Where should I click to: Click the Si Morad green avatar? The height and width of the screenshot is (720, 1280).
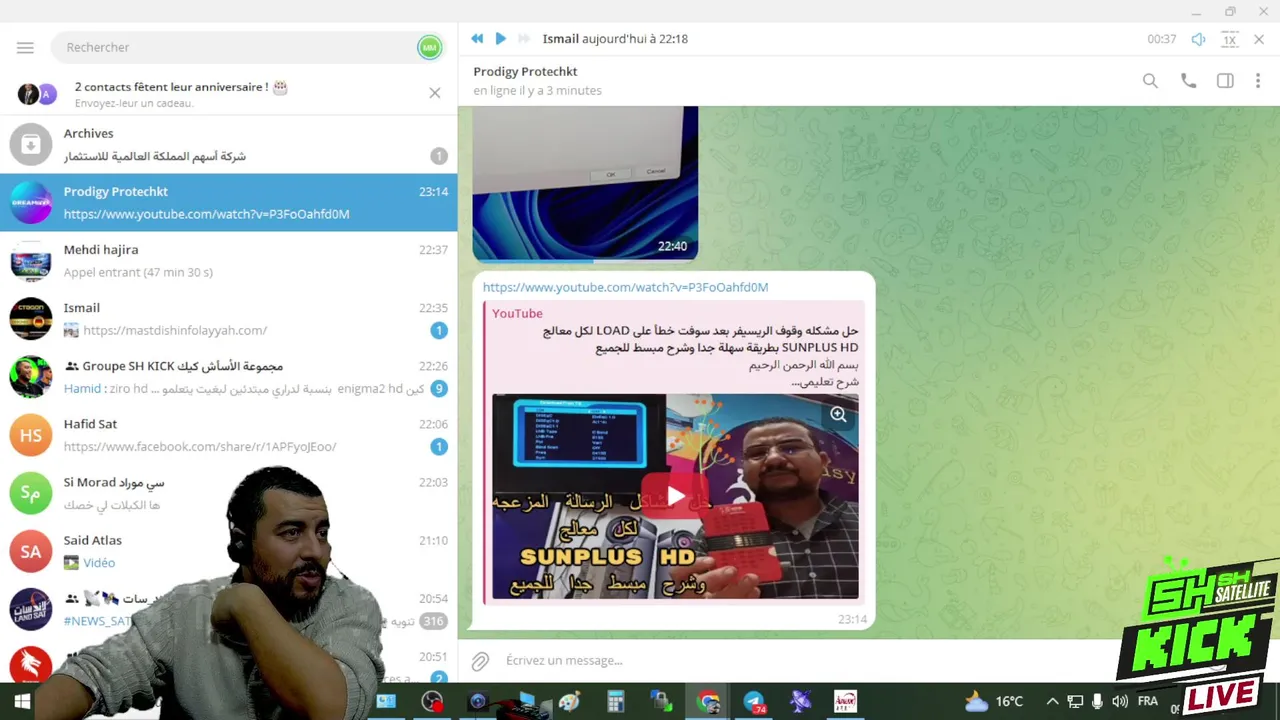click(31, 493)
